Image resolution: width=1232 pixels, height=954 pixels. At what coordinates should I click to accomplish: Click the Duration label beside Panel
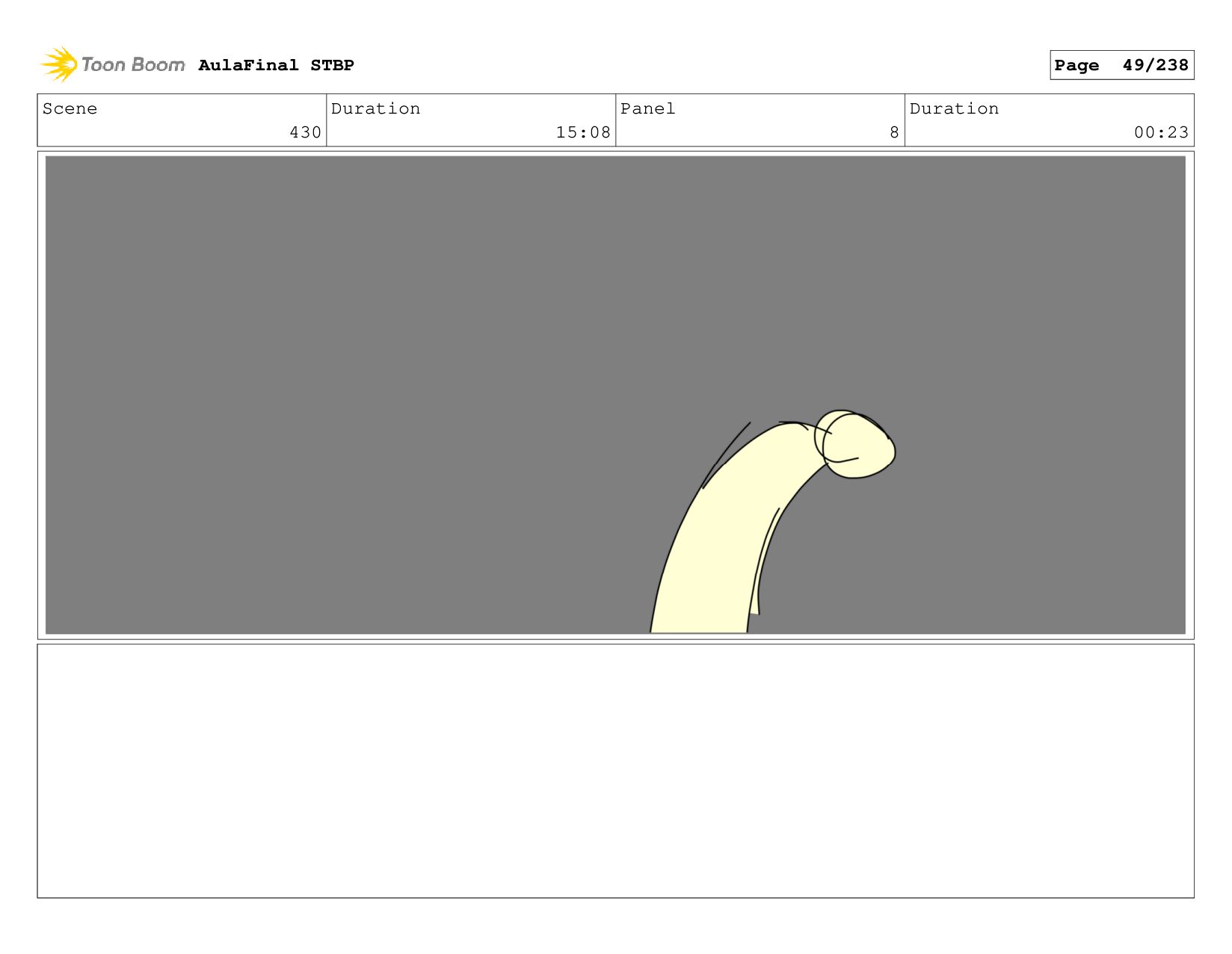[x=954, y=108]
